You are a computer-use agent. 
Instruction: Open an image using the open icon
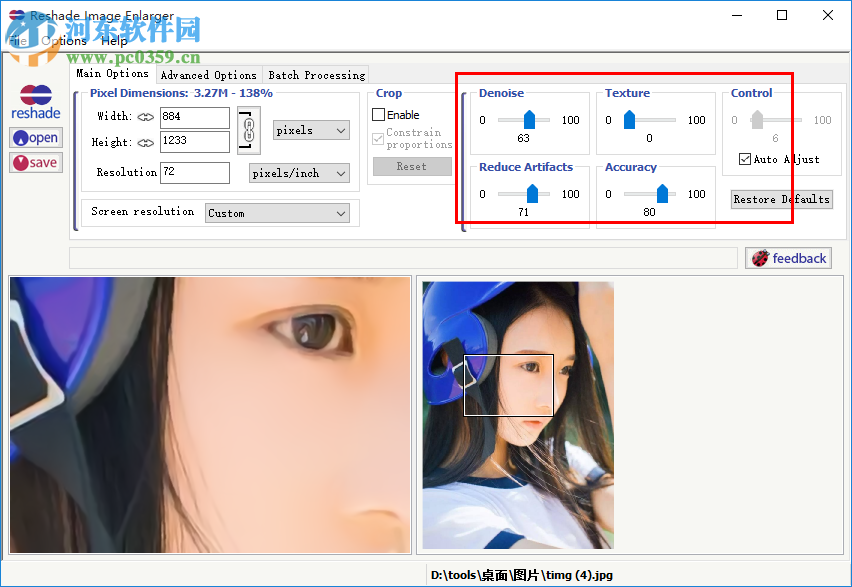click(x=35, y=137)
